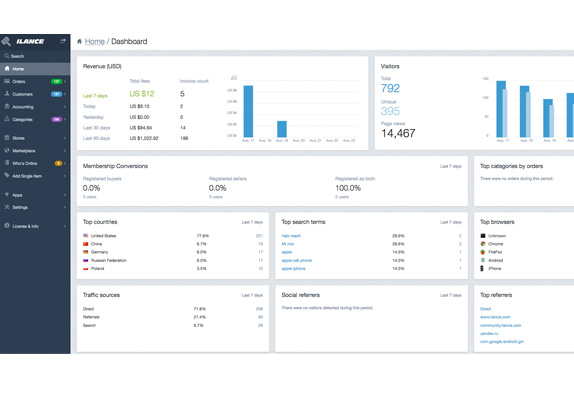Click the FireFox icon under Top browsers
The height and width of the screenshot is (393, 574).
coord(483,252)
